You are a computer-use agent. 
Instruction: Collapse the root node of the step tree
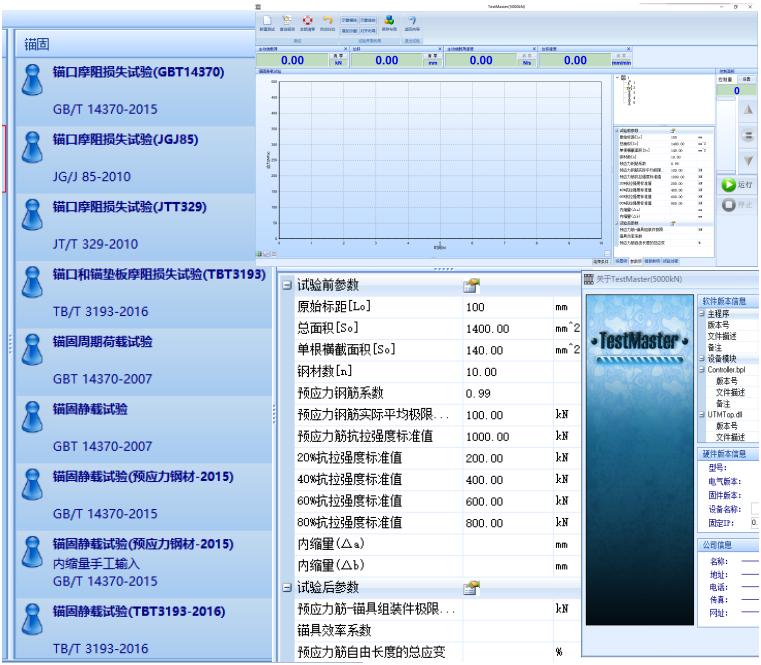click(x=618, y=78)
